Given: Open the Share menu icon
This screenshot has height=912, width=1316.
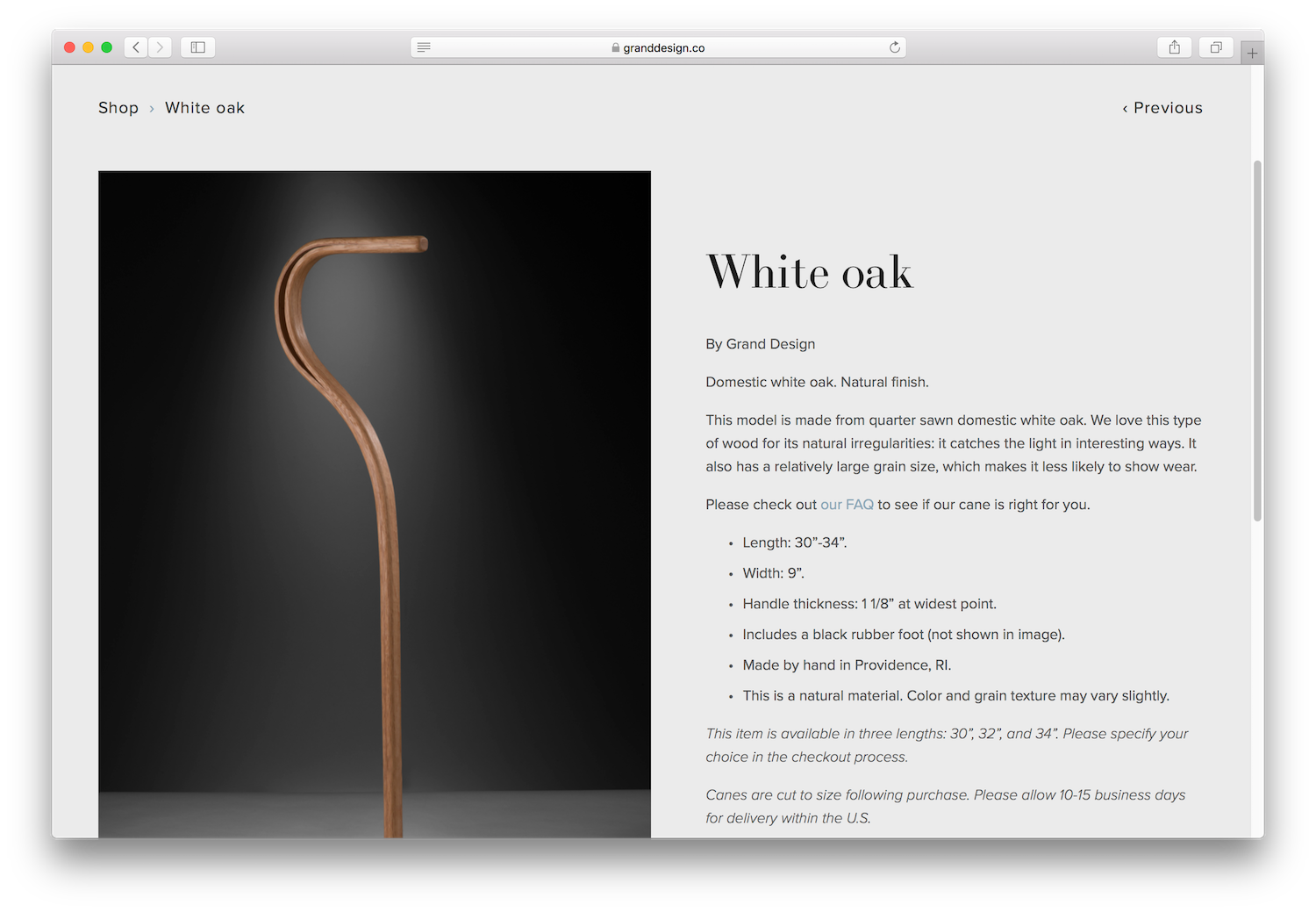Looking at the screenshot, I should [x=1174, y=47].
